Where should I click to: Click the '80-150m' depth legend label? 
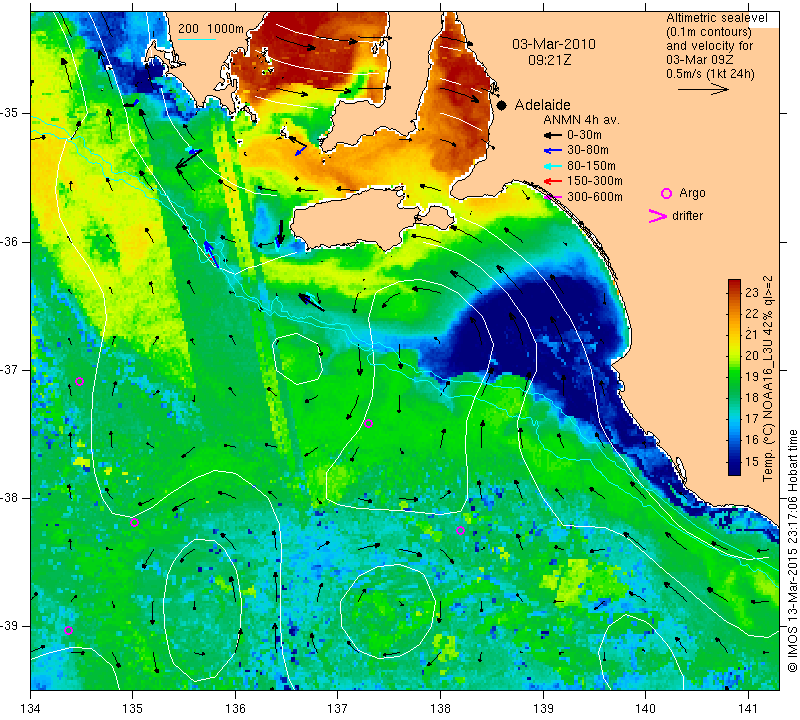(591, 166)
